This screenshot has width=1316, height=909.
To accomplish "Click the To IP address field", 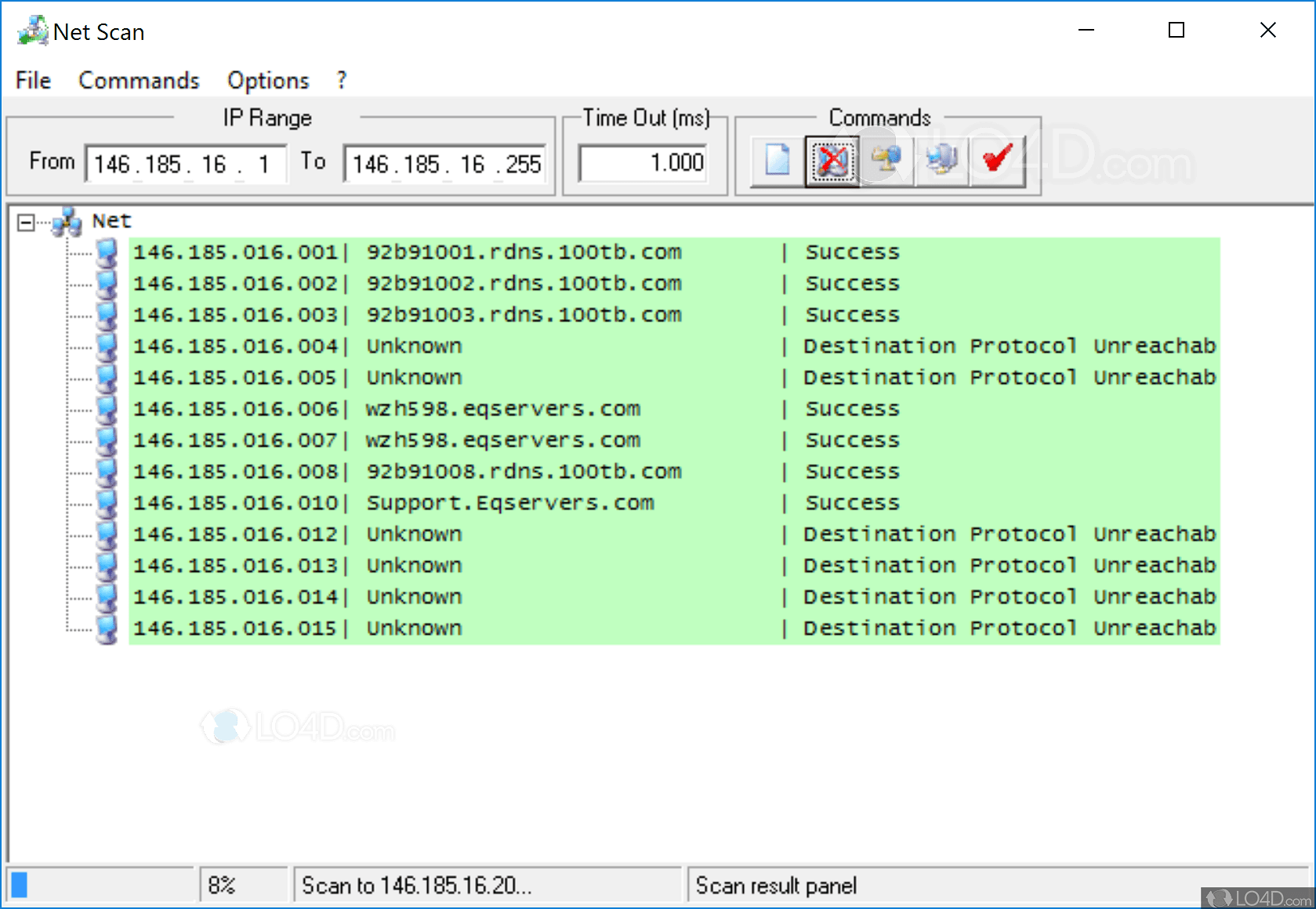I will click(444, 164).
